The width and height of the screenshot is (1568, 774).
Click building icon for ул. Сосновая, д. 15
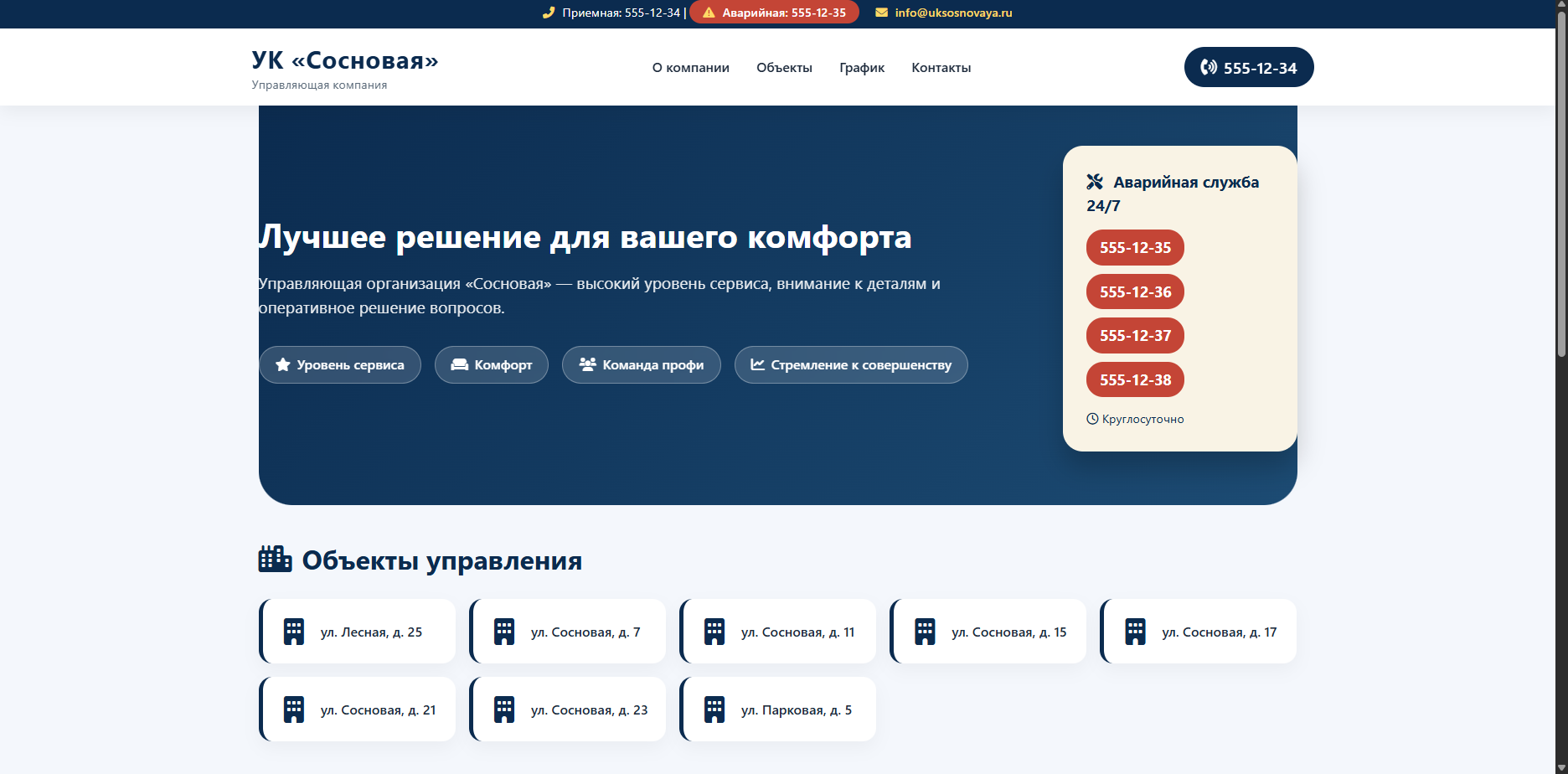pyautogui.click(x=925, y=632)
